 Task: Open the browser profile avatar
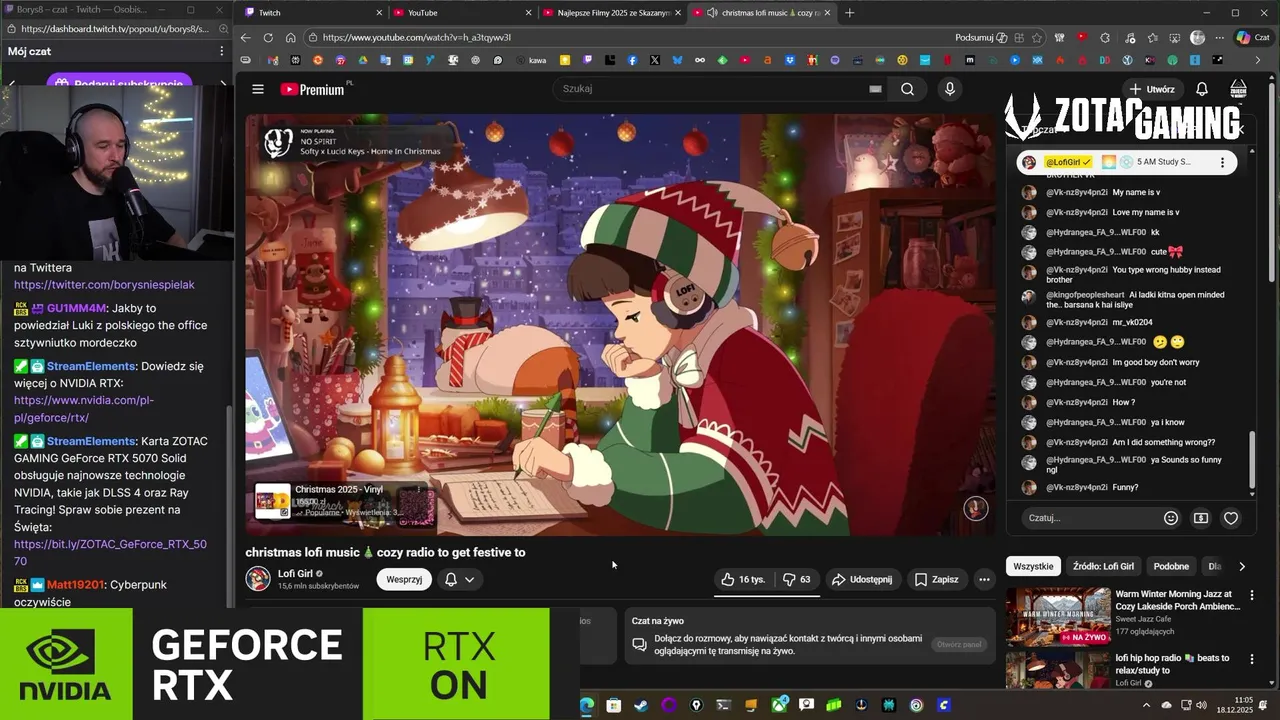coord(1197,38)
